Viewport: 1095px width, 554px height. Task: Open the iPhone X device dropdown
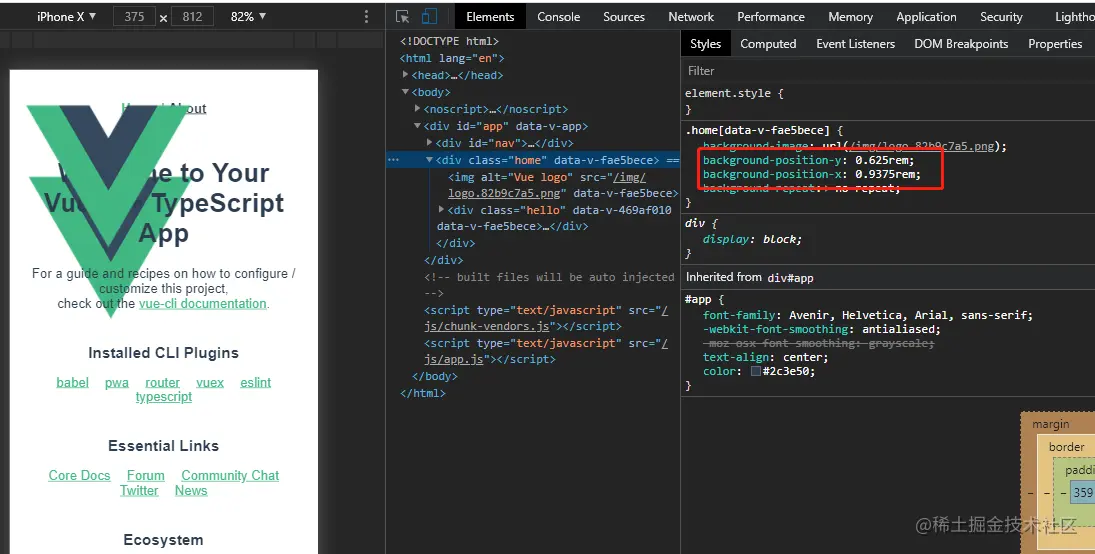coord(66,17)
